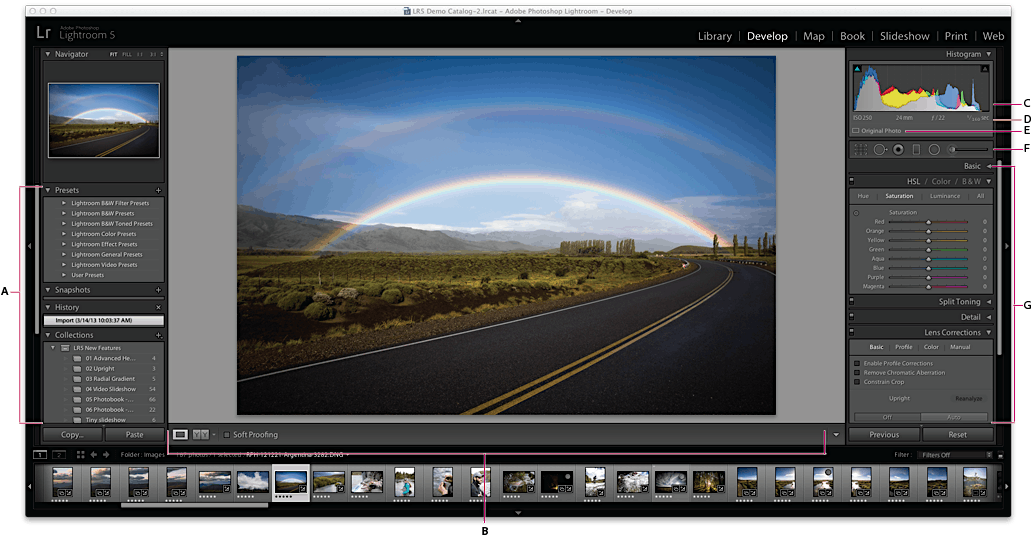The image size is (1031, 538).
Task: Click the Copy... button
Action: click(72, 435)
